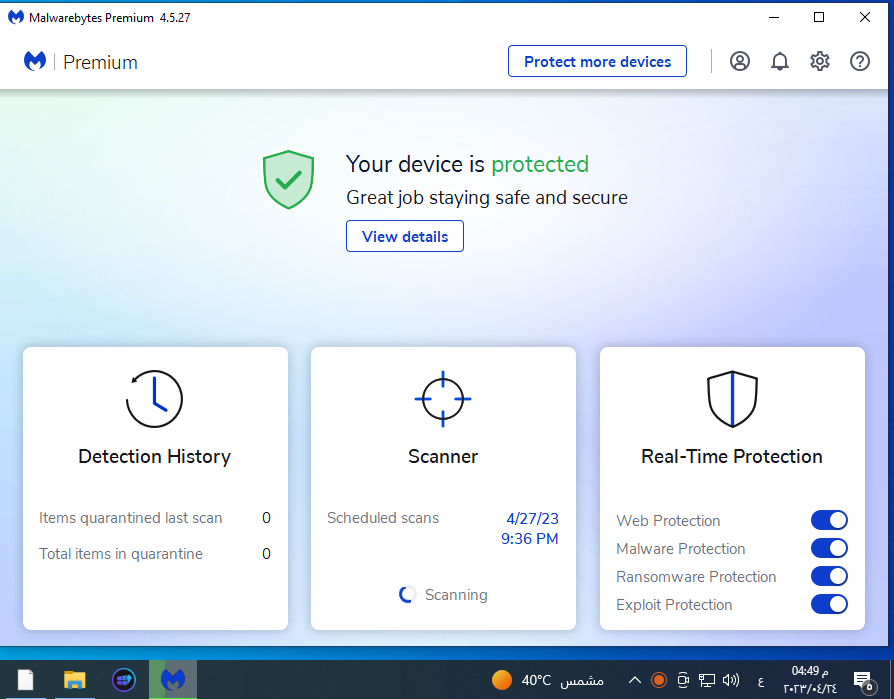894x699 pixels.
Task: Click the Exploit Protection label
Action: [674, 604]
